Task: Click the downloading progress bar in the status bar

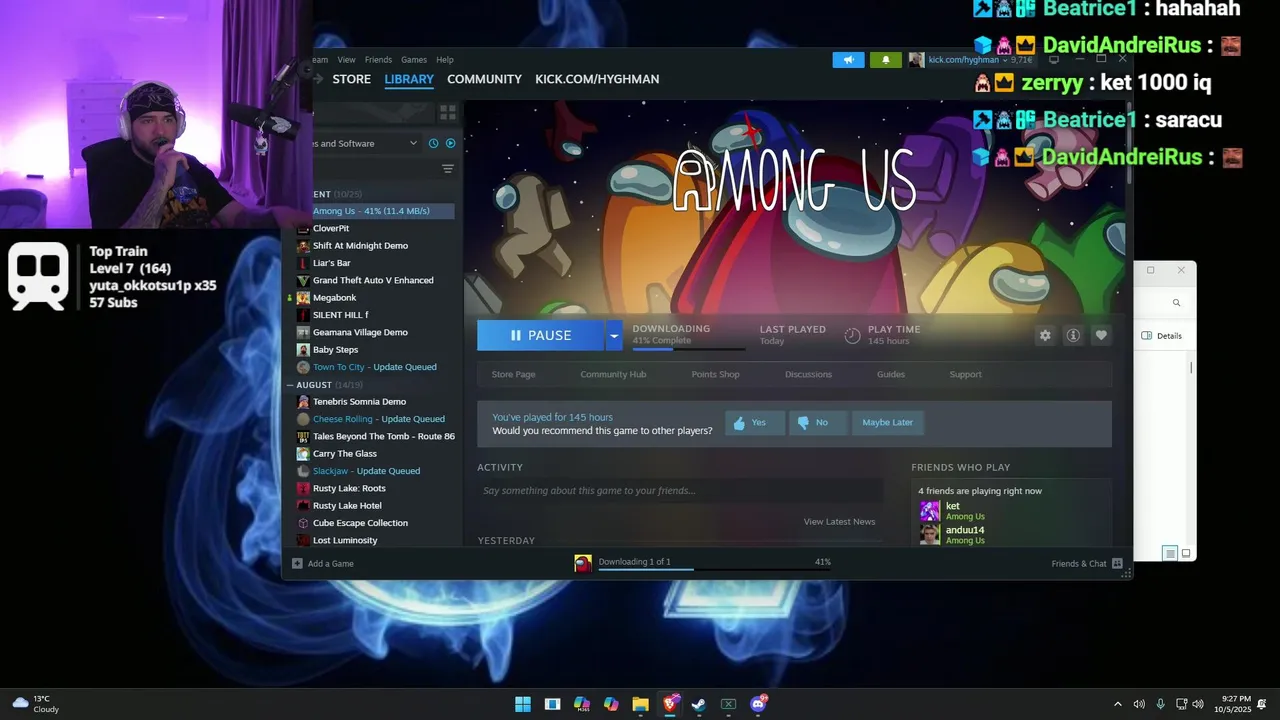Action: (x=714, y=569)
